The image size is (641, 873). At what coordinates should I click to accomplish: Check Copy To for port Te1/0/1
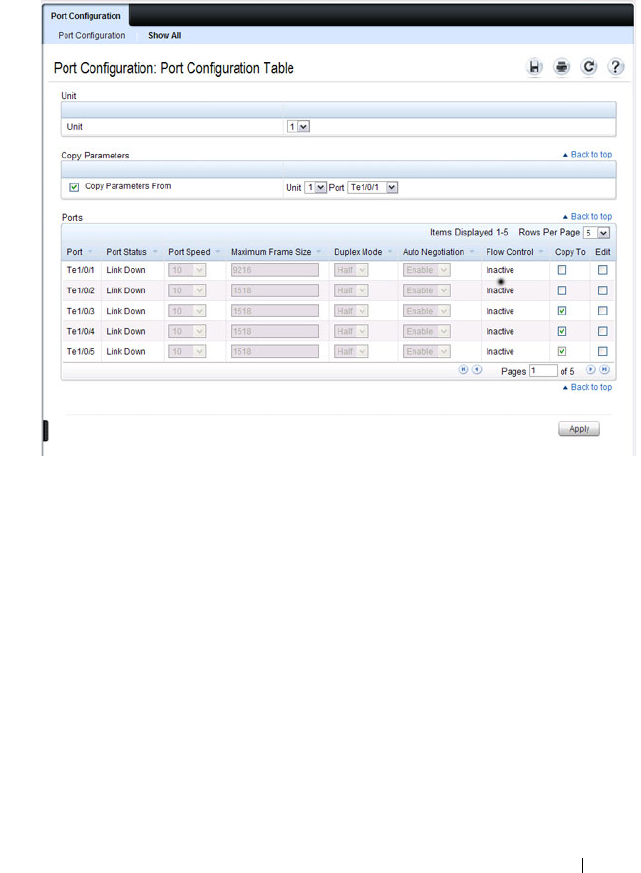coord(562,270)
